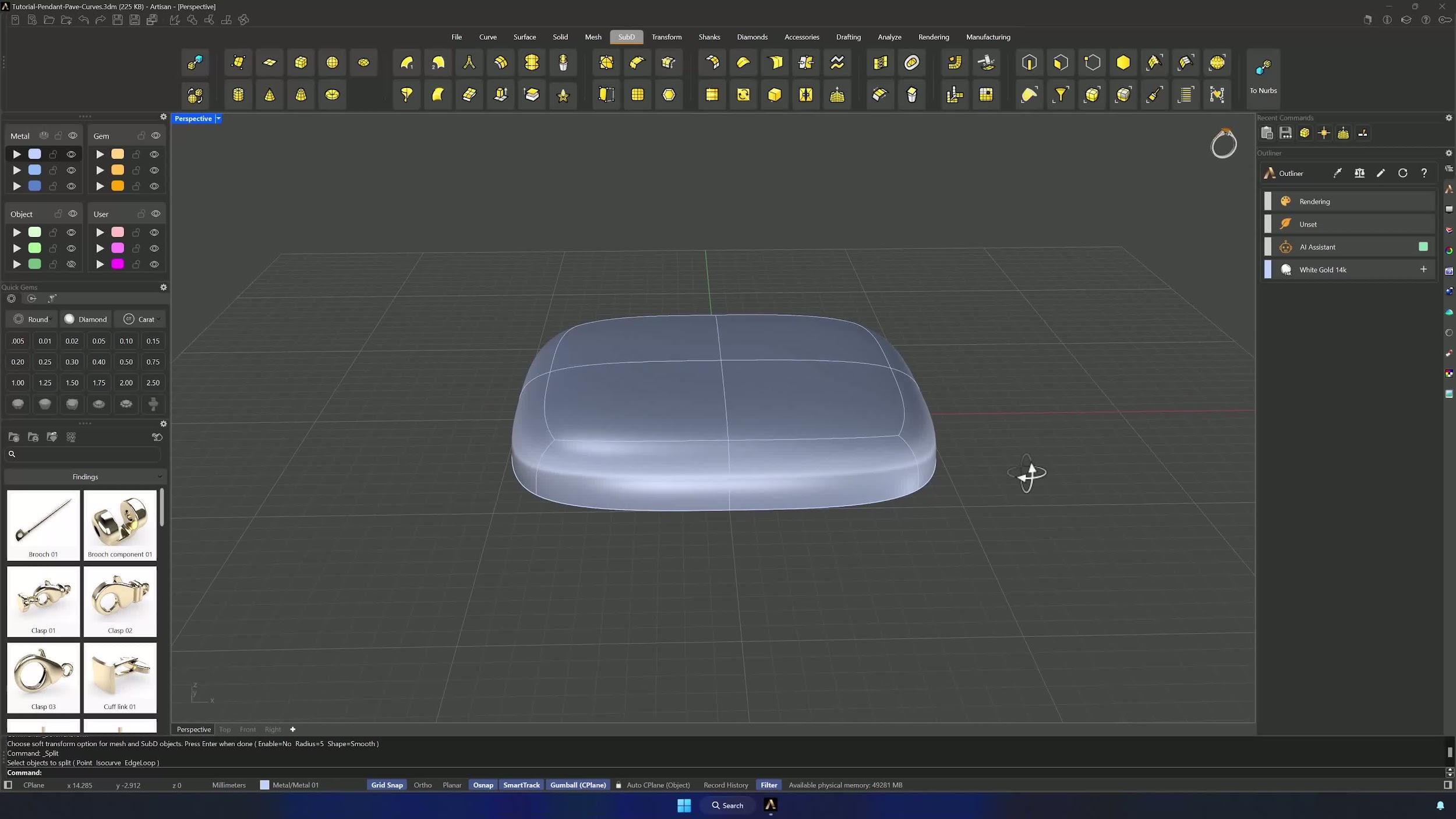
Task: Choose the SubD cylinder primitive tool
Action: pos(238,94)
